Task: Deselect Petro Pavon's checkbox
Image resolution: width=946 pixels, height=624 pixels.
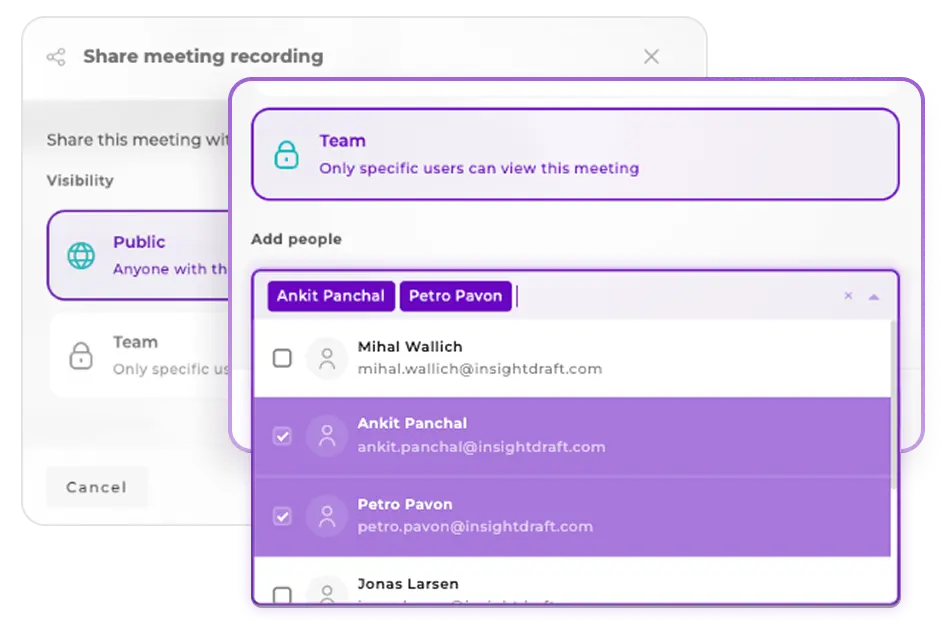Action: 282,515
